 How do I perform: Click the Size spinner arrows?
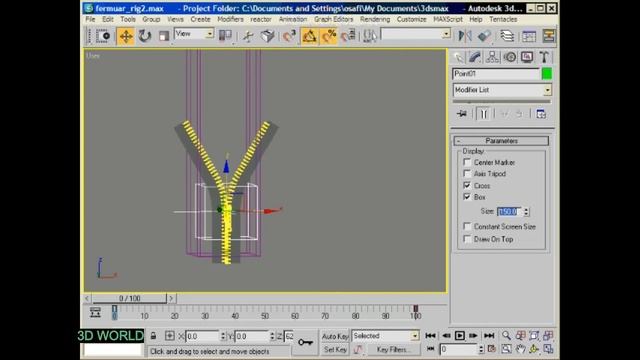pos(527,212)
